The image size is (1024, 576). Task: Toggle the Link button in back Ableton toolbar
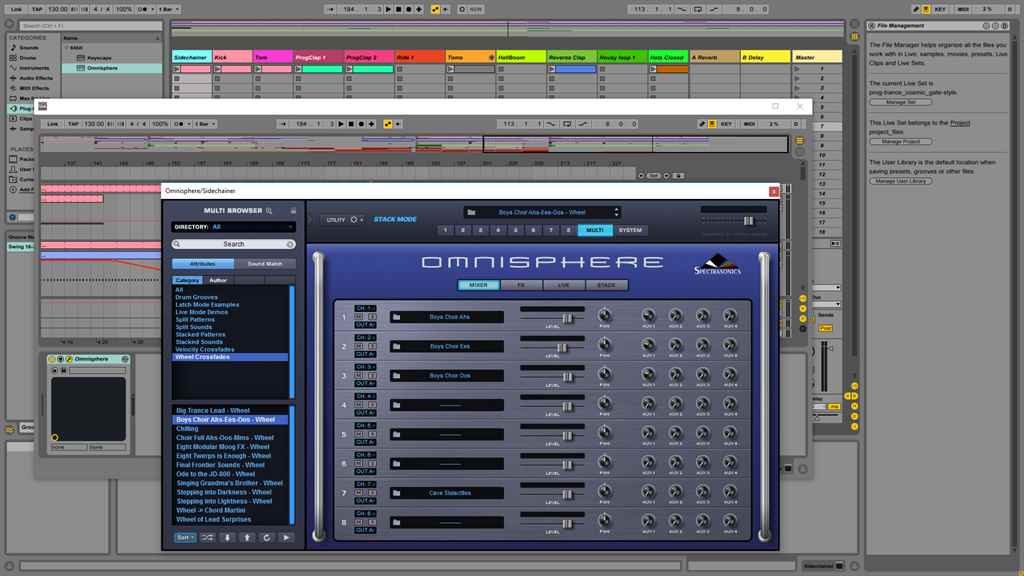(x=16, y=10)
